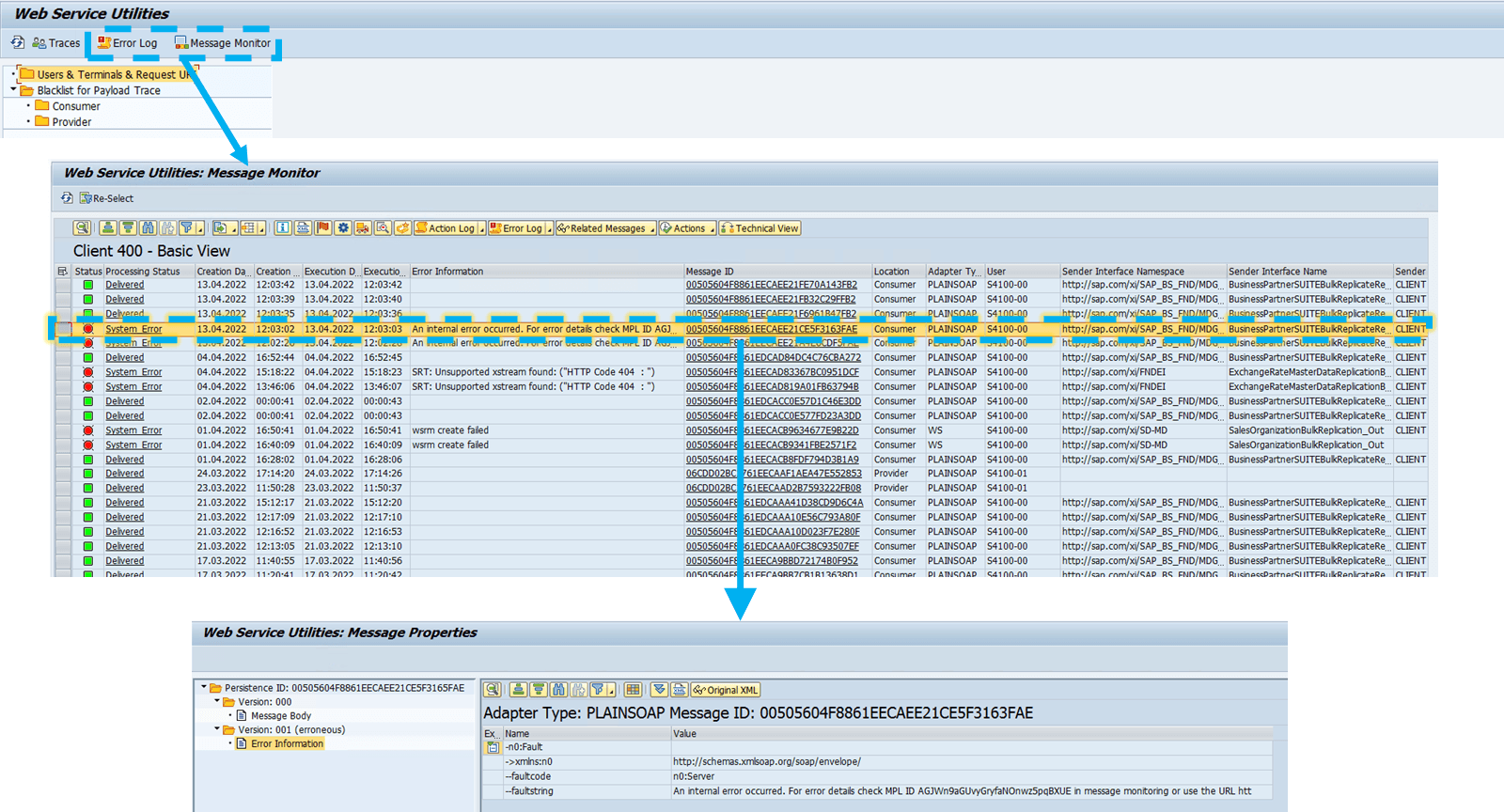Select the Provider folder
1504x812 pixels.
[64, 122]
